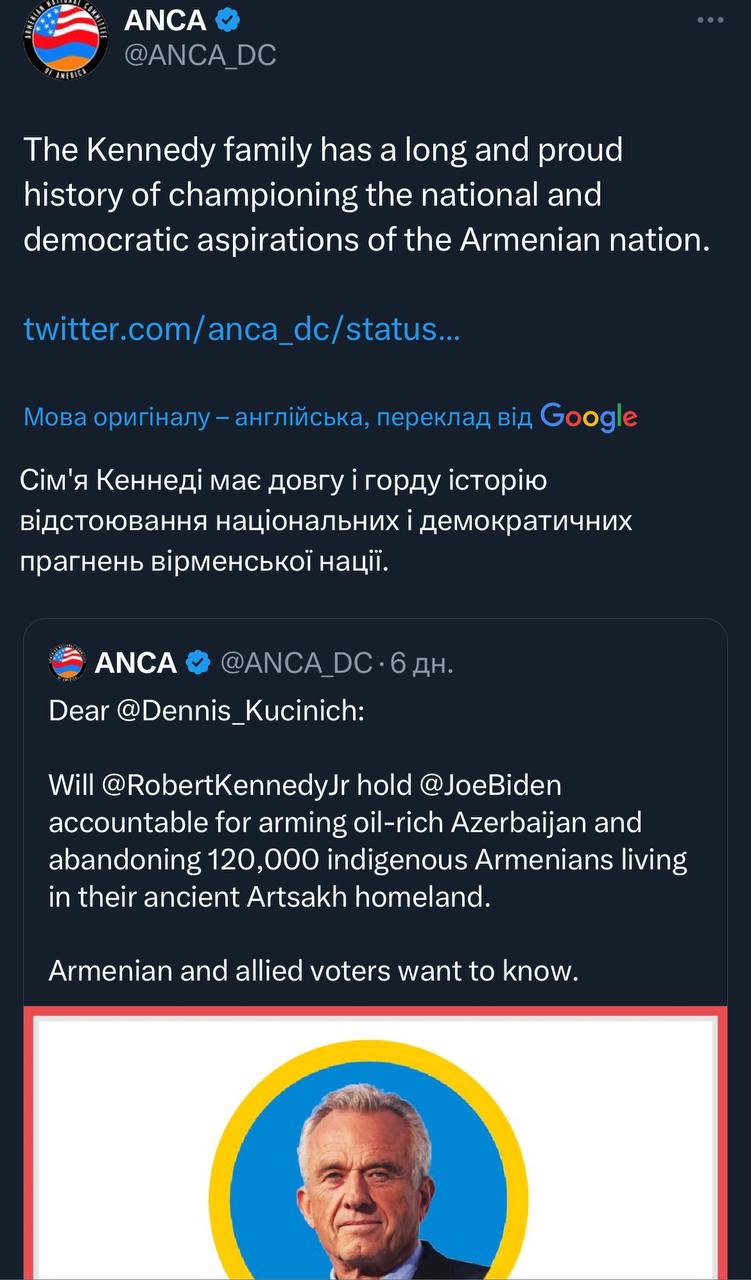Image resolution: width=751 pixels, height=1280 pixels.
Task: Tap the small ANCA avatar in quoted tweet
Action: click(x=66, y=662)
